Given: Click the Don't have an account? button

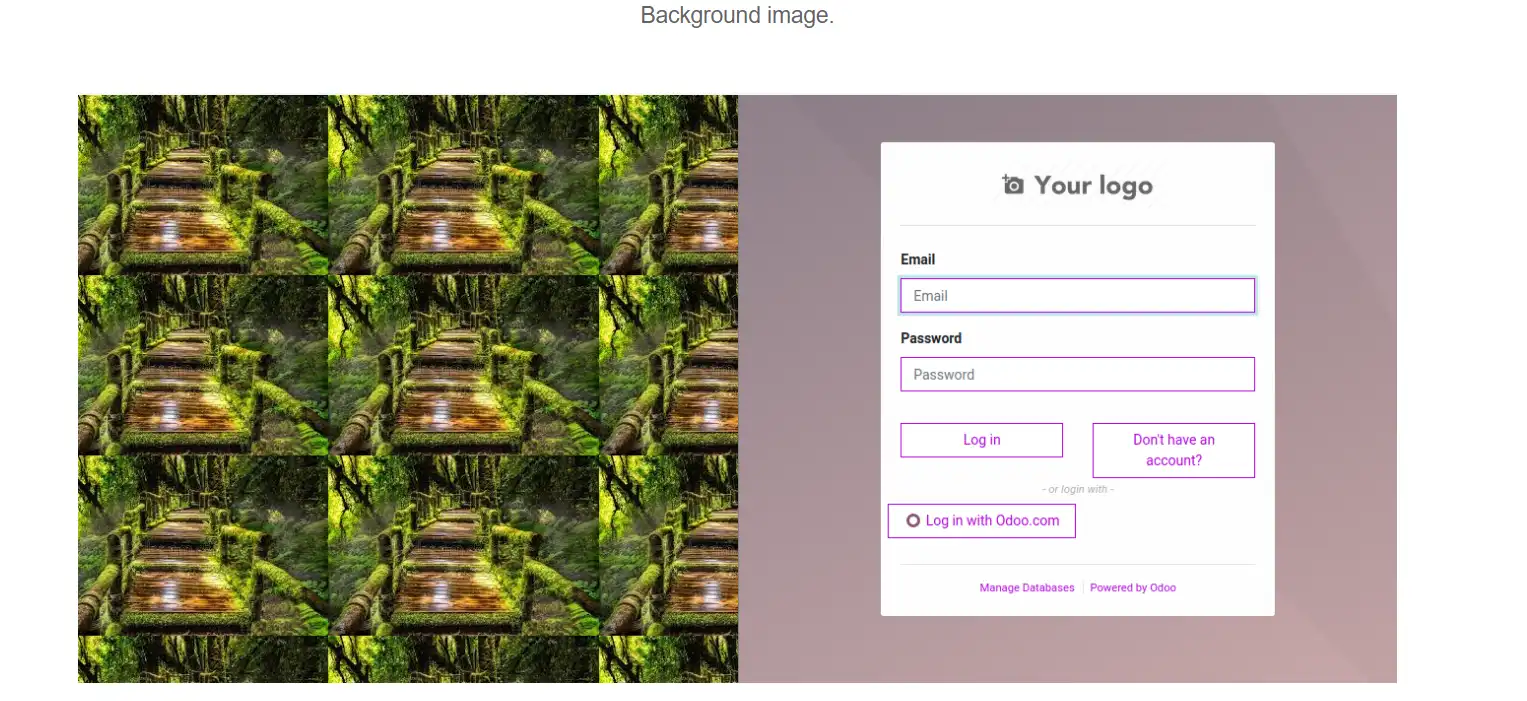Looking at the screenshot, I should click(x=1173, y=450).
